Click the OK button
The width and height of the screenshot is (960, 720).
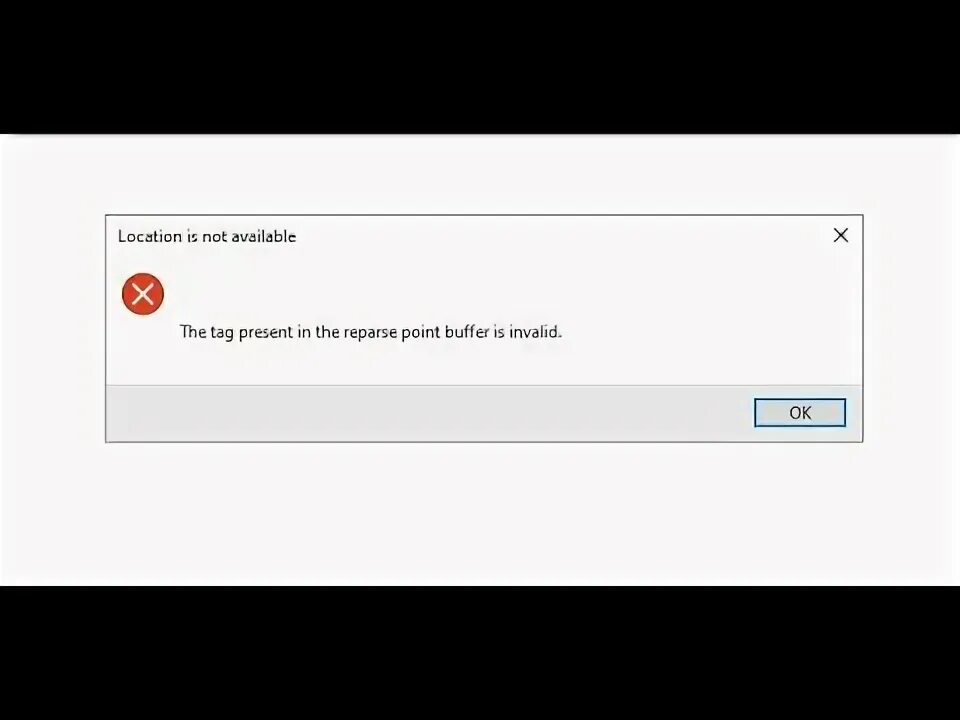pyautogui.click(x=800, y=413)
